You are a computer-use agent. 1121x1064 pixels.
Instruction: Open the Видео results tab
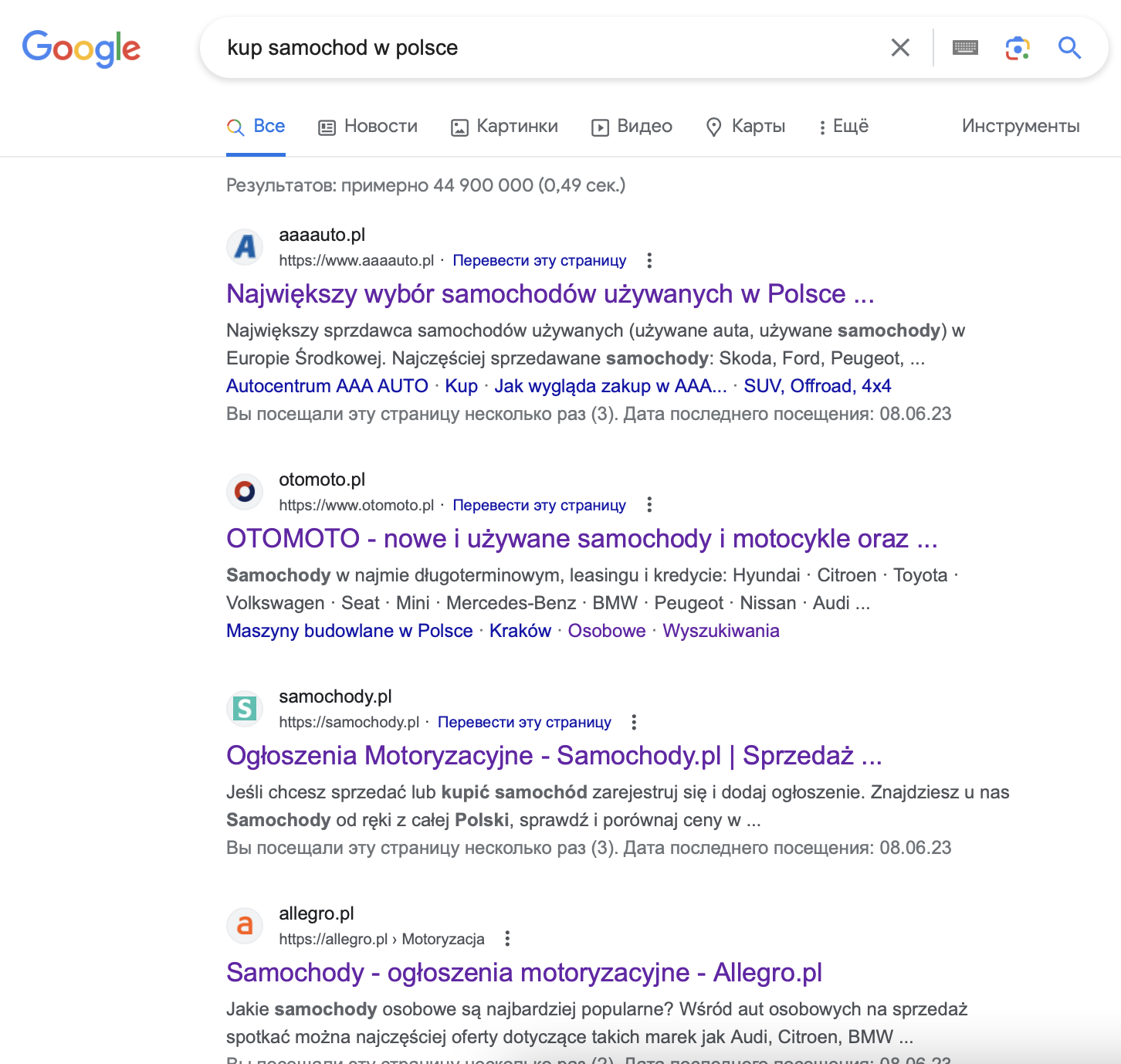(632, 127)
